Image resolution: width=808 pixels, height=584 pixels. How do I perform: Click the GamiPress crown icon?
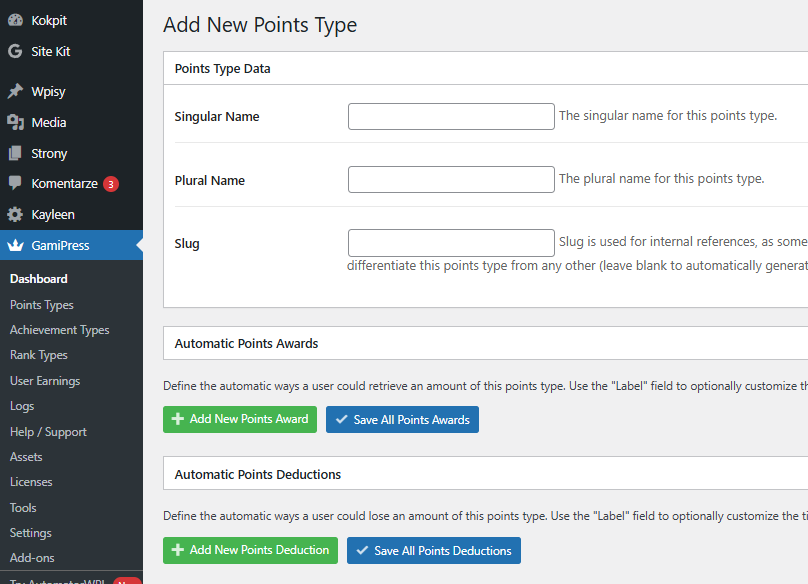pyautogui.click(x=15, y=245)
